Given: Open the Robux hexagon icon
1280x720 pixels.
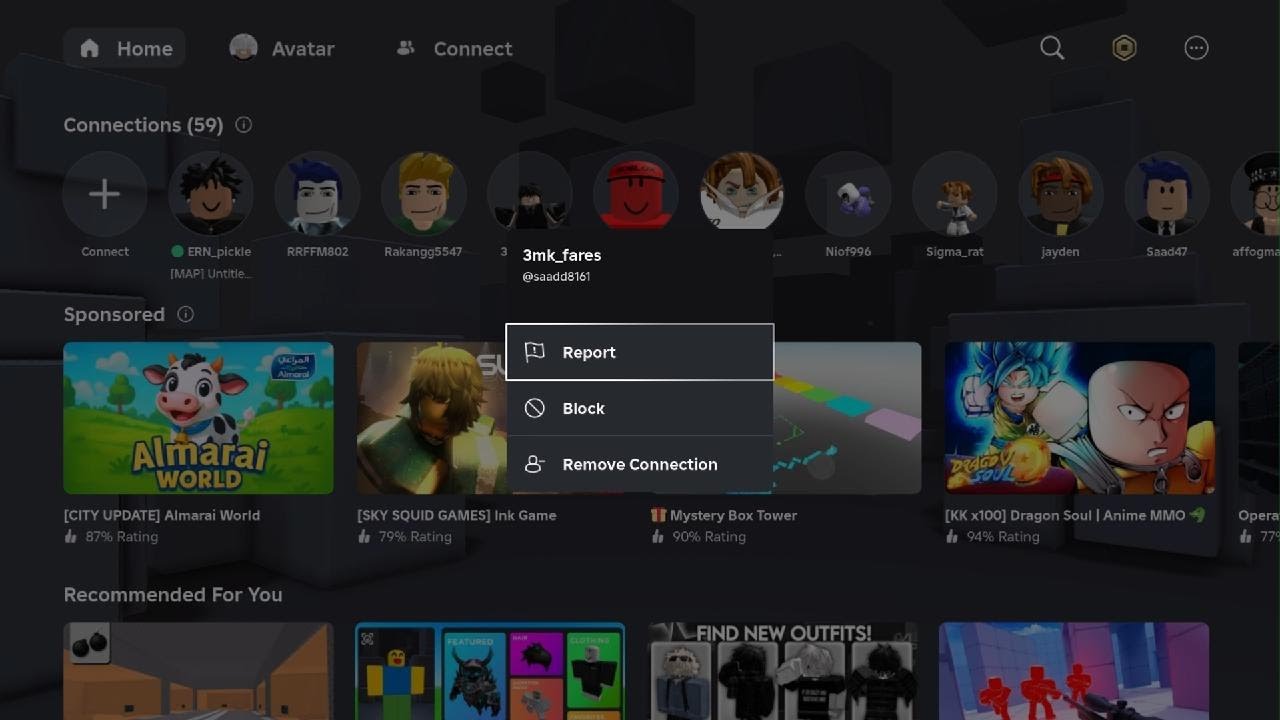Looking at the screenshot, I should (1124, 48).
